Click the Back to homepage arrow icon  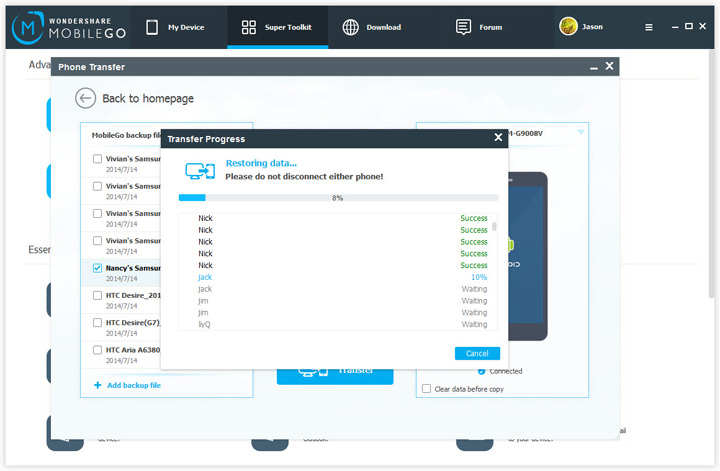tap(85, 98)
